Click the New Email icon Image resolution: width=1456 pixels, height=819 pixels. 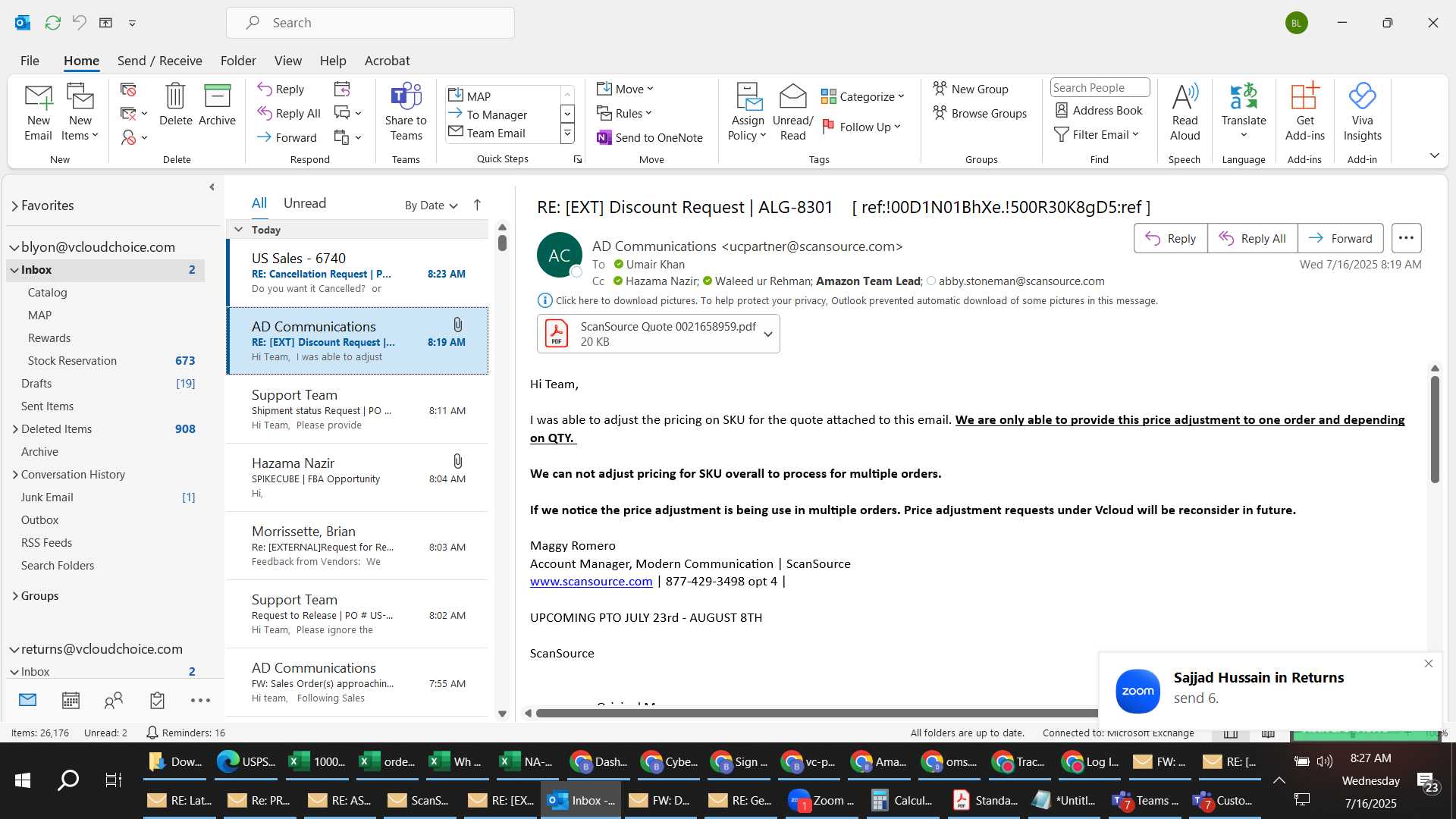click(38, 112)
